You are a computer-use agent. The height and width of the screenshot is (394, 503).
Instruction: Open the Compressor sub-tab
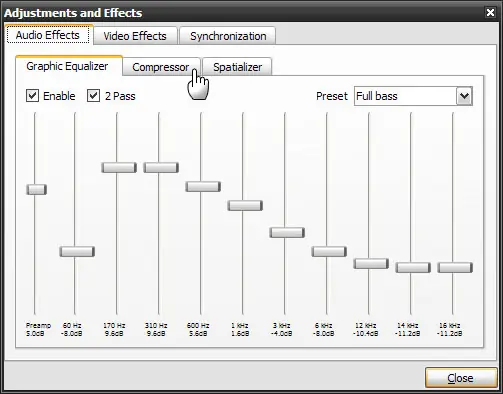[x=161, y=67]
